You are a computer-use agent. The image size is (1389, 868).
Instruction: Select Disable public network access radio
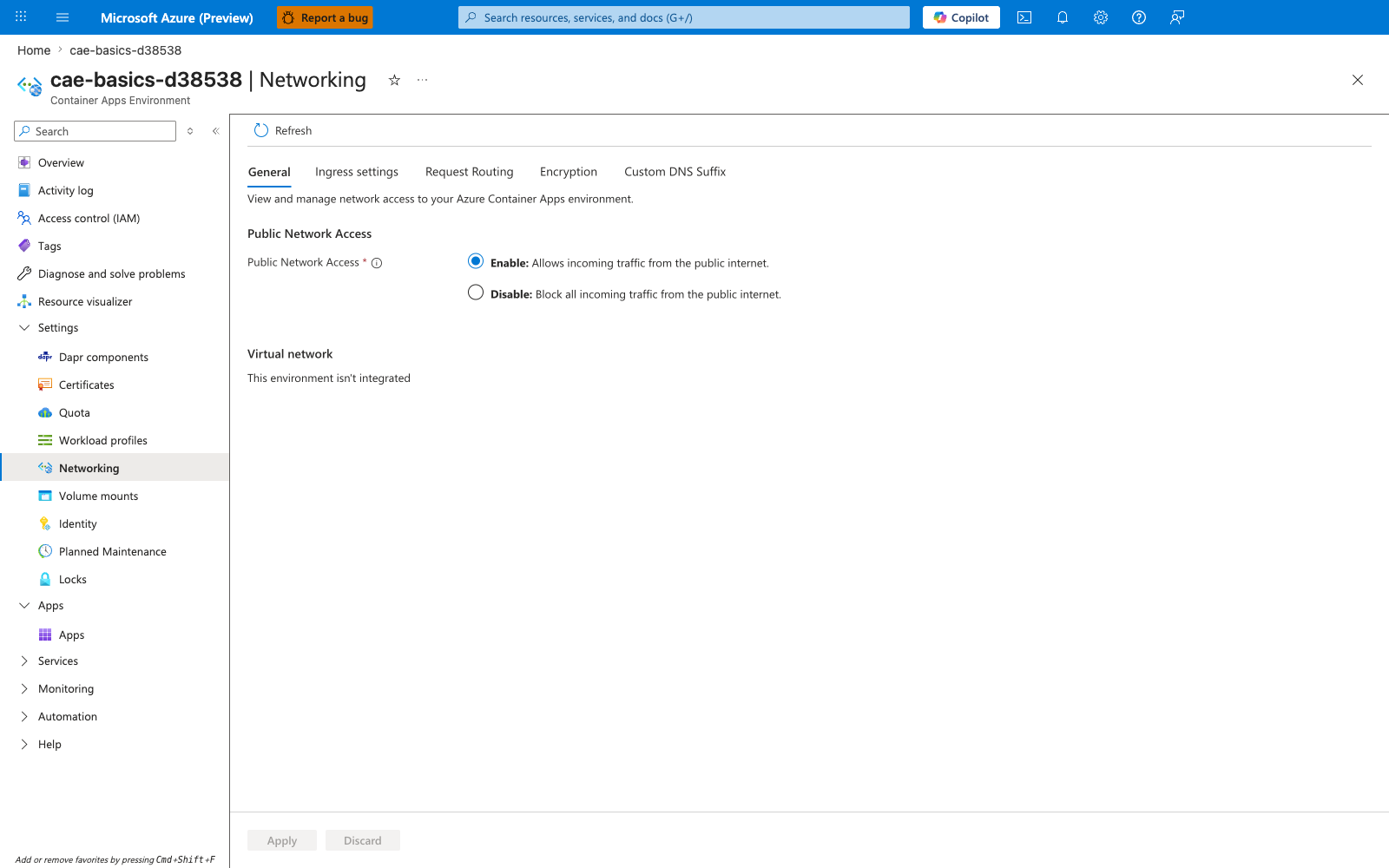click(476, 293)
